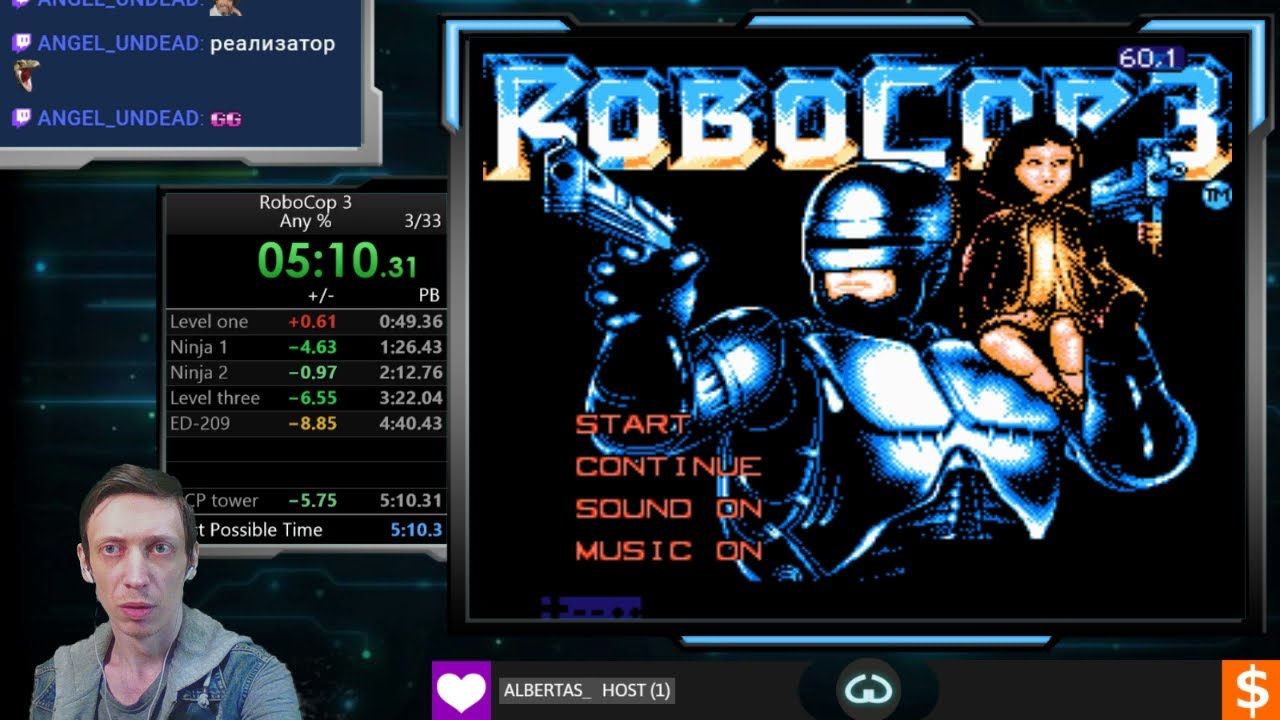Viewport: 1280px width, 720px height.
Task: Click the '−0.97' delta value
Action: pos(312,373)
